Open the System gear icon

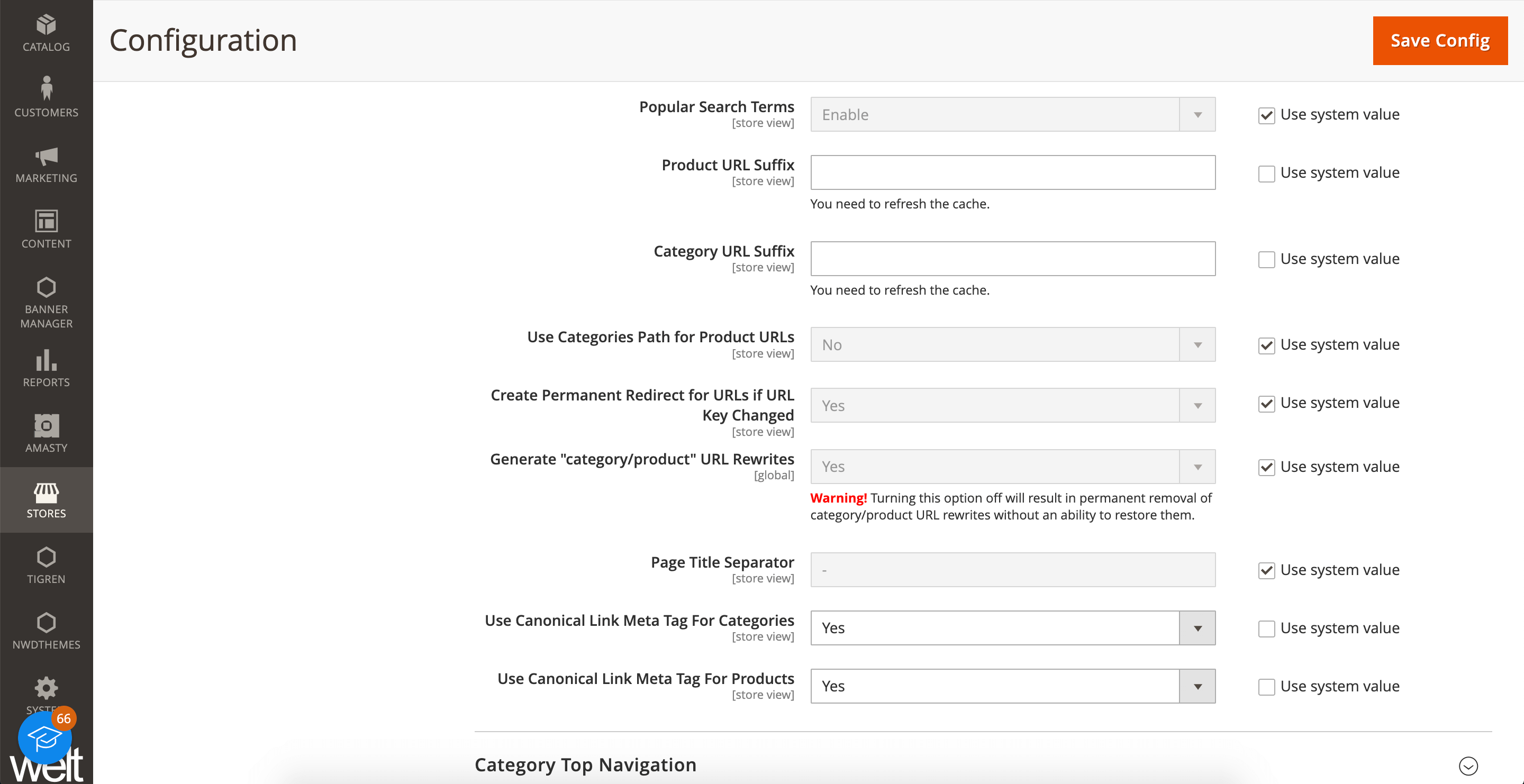click(46, 688)
